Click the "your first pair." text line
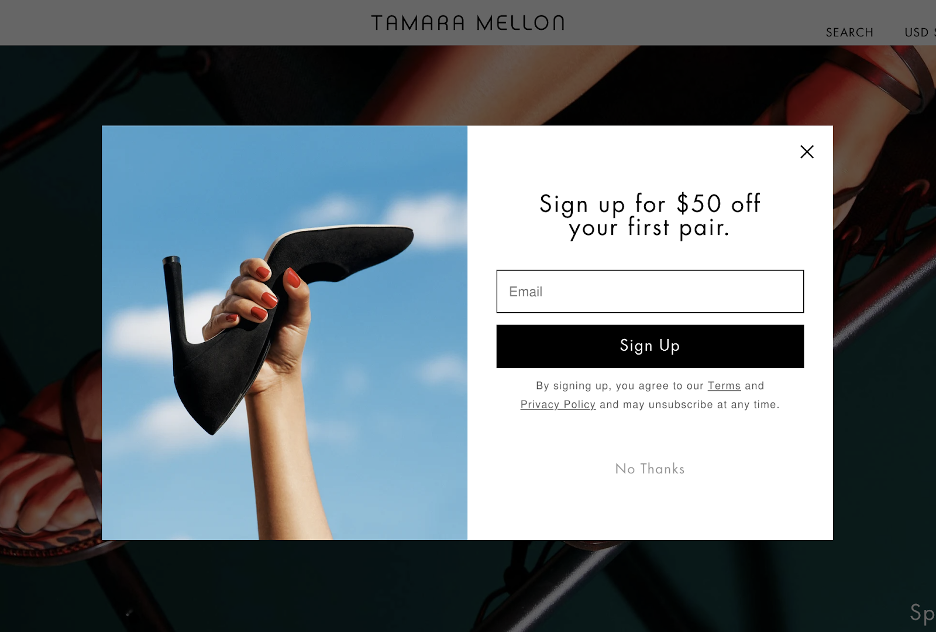 [x=649, y=227]
